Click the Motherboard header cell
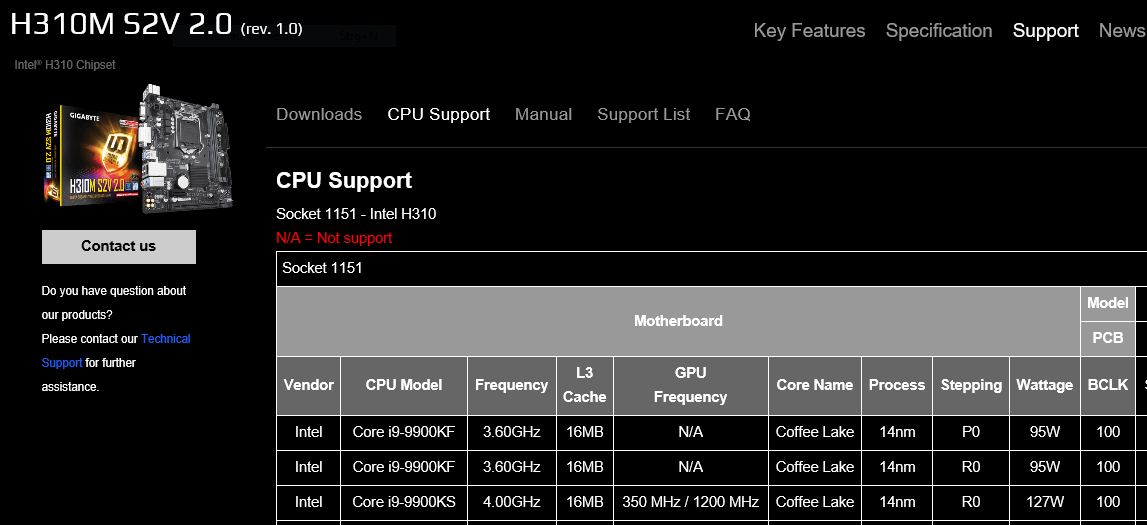This screenshot has width=1147, height=525. point(678,321)
